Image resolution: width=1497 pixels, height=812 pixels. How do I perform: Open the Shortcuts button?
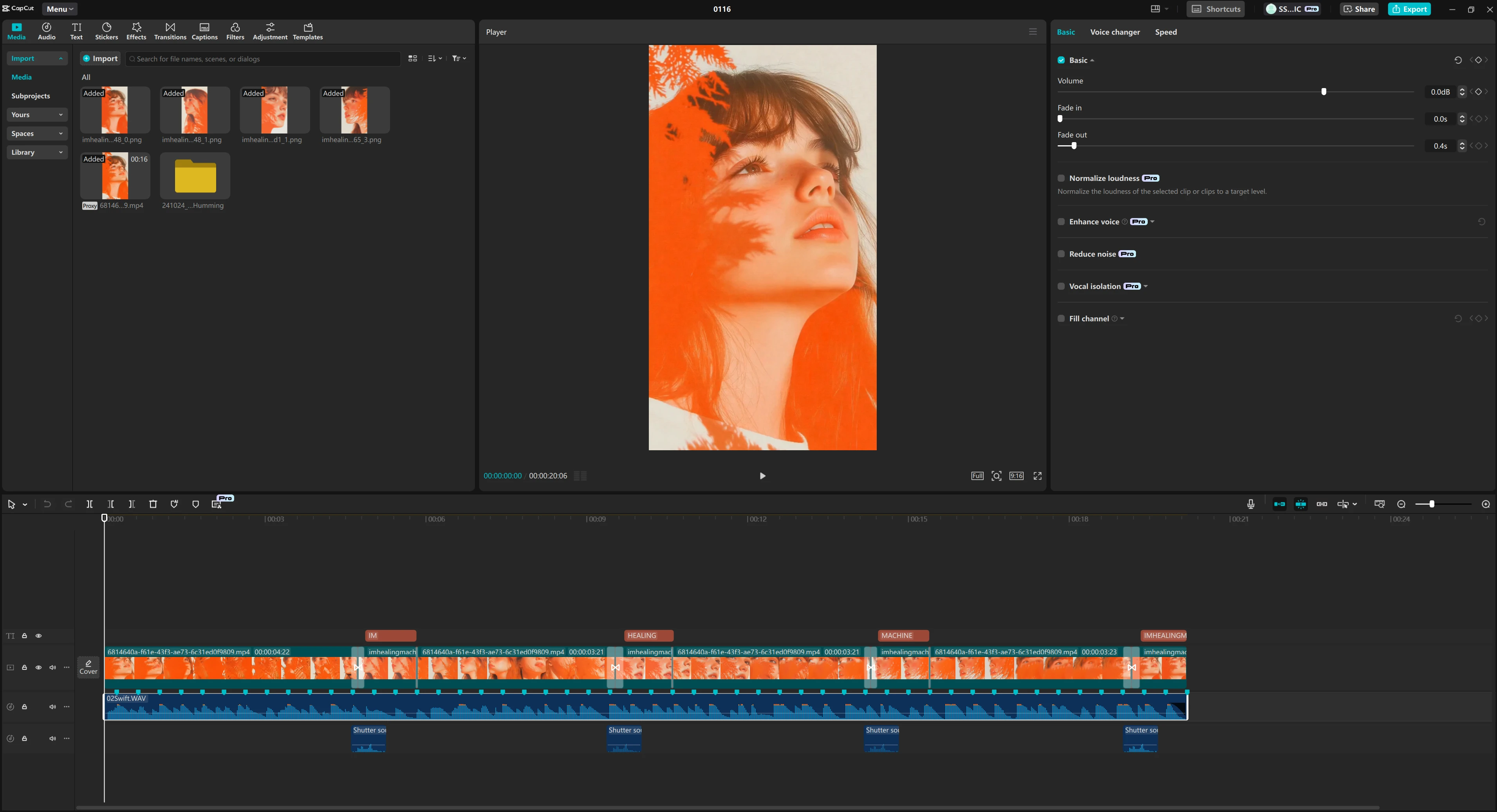click(1216, 9)
